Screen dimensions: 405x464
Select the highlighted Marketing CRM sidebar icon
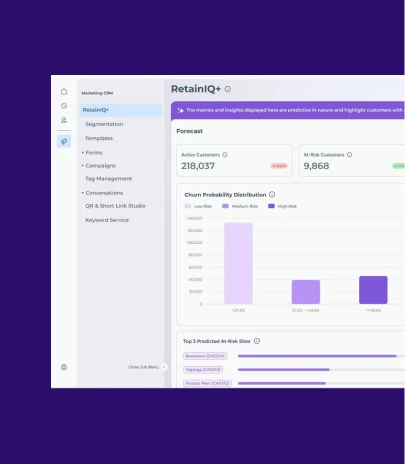[64, 141]
